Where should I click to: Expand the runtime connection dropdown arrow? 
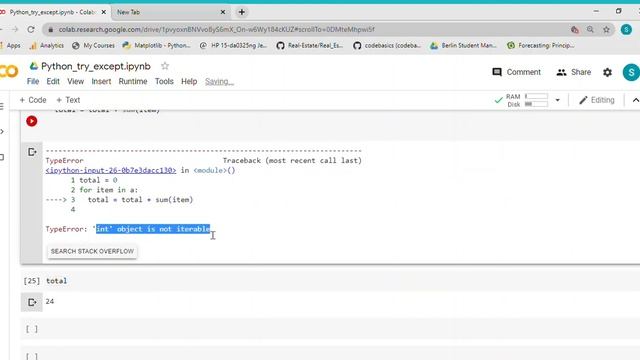[558, 100]
